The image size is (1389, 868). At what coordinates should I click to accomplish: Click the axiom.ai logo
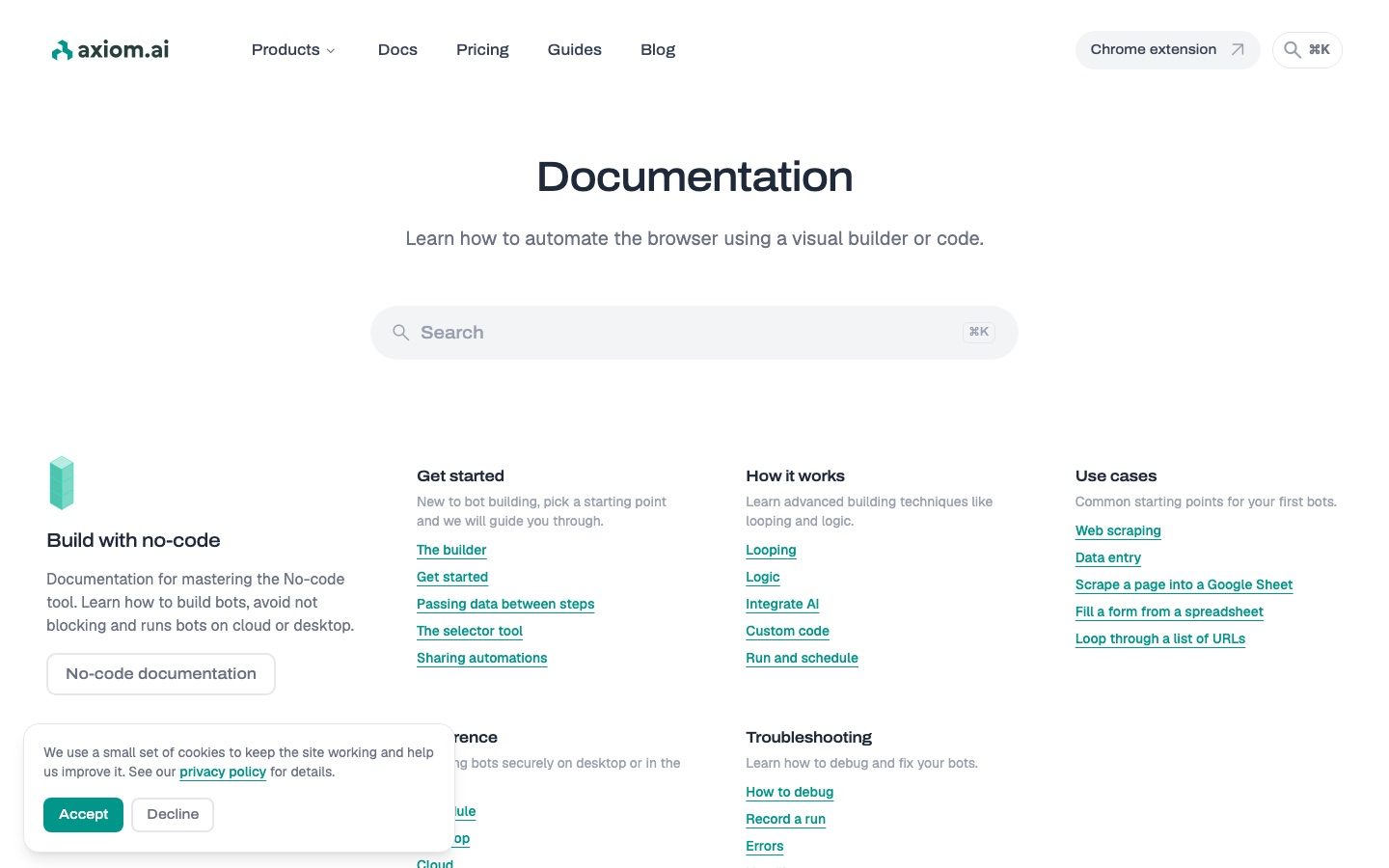point(110,49)
